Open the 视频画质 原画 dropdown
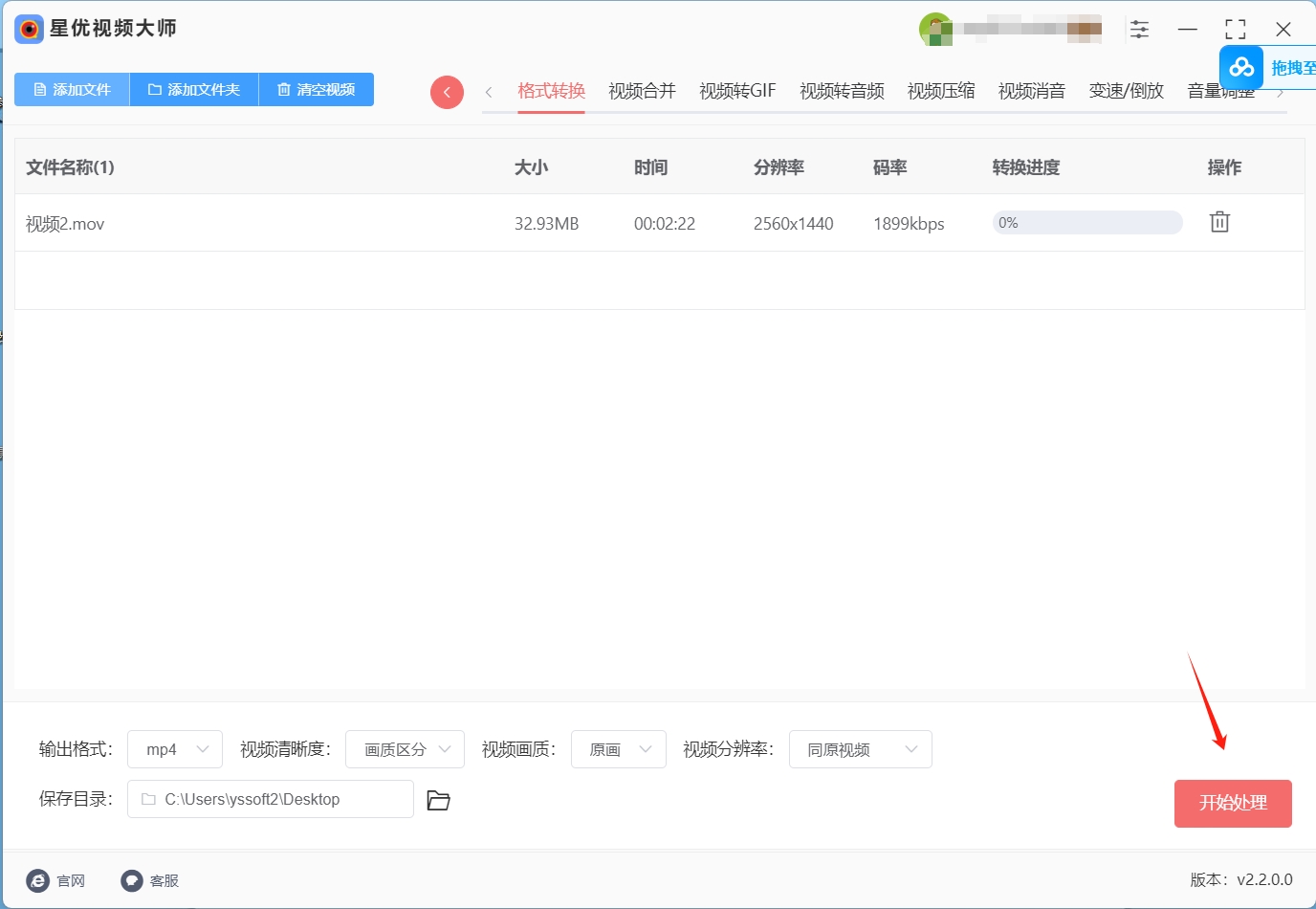Image resolution: width=1316 pixels, height=909 pixels. click(x=619, y=749)
